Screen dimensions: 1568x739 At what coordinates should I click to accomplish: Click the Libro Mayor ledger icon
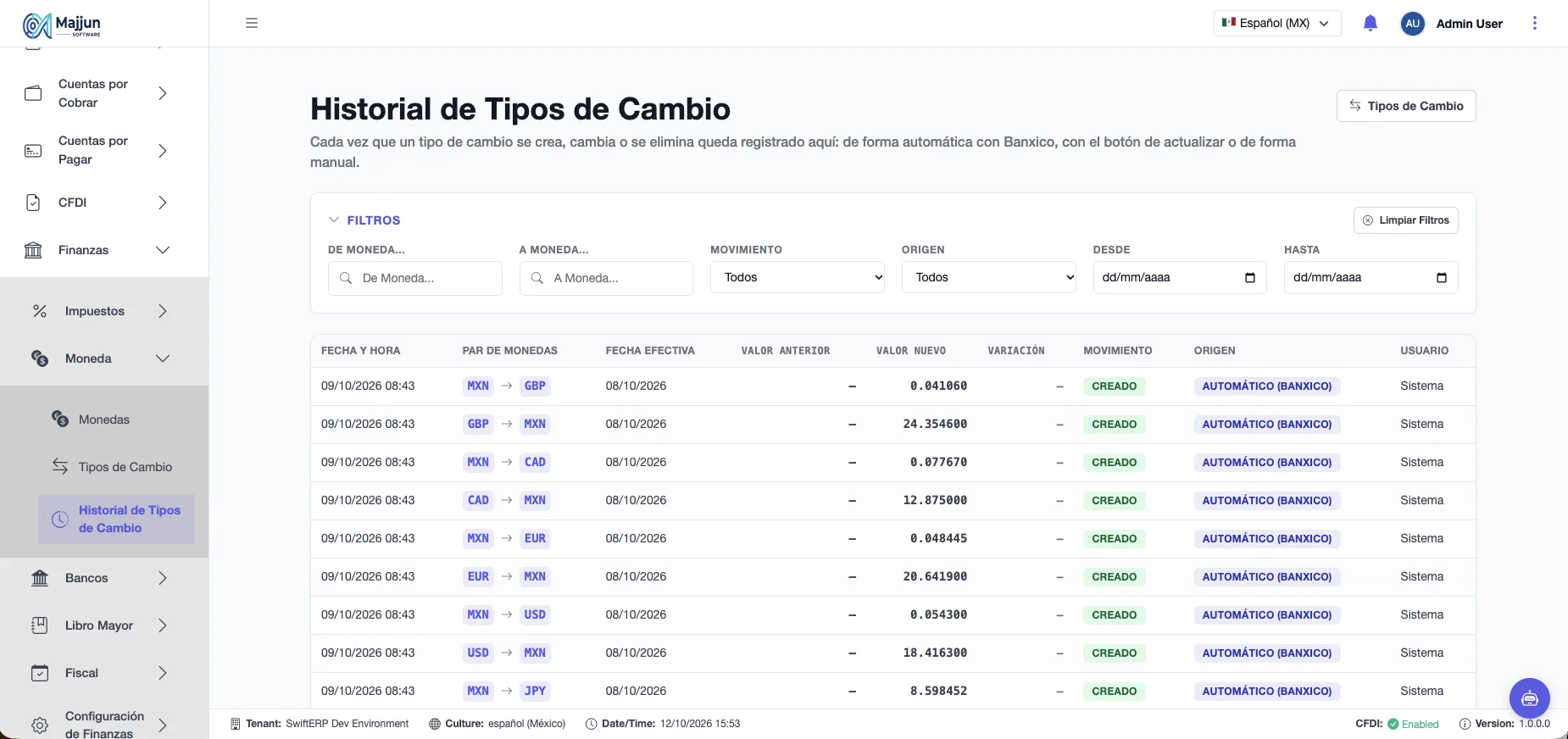[x=40, y=625]
